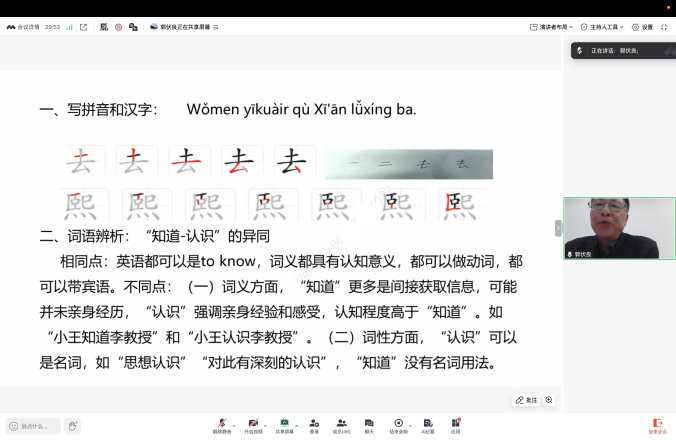
Task: Open the 应用 apps icon
Action: (455, 423)
